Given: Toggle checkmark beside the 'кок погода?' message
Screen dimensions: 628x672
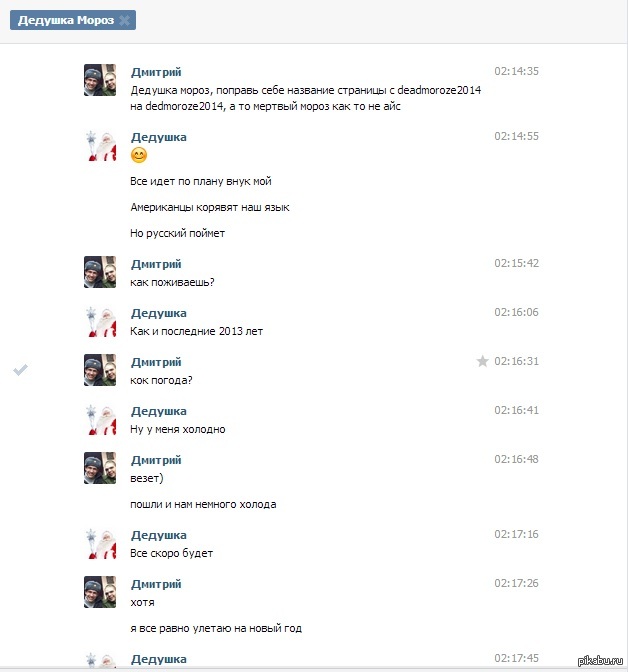Looking at the screenshot, I should (20, 370).
